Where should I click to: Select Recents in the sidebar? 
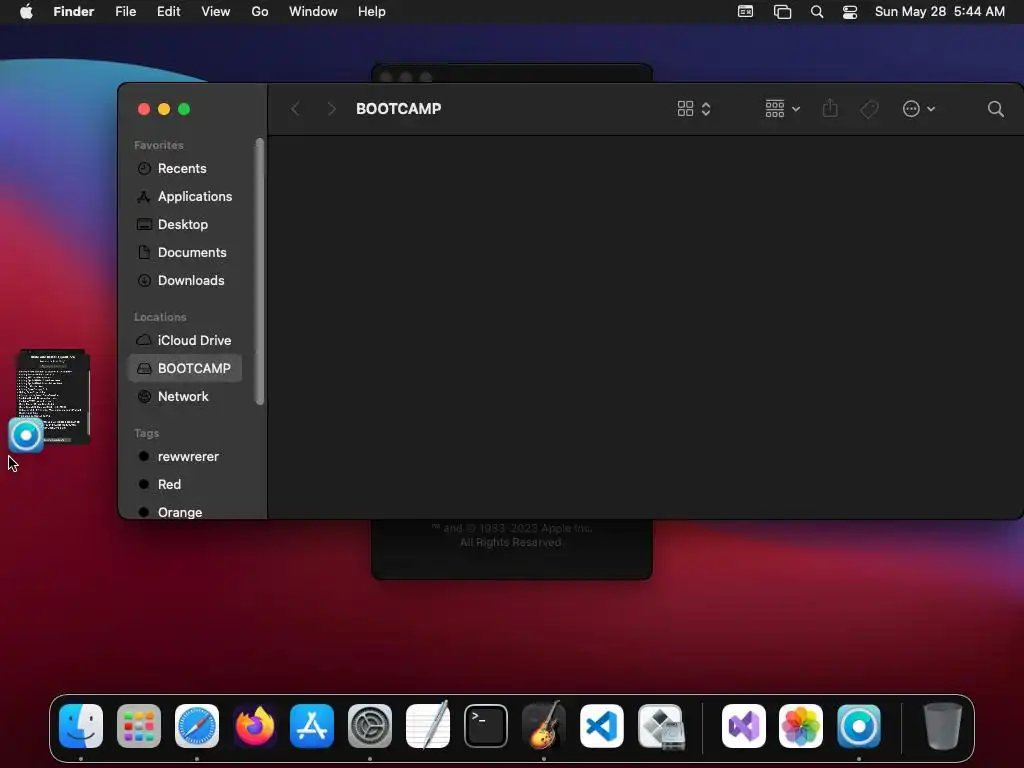185,168
